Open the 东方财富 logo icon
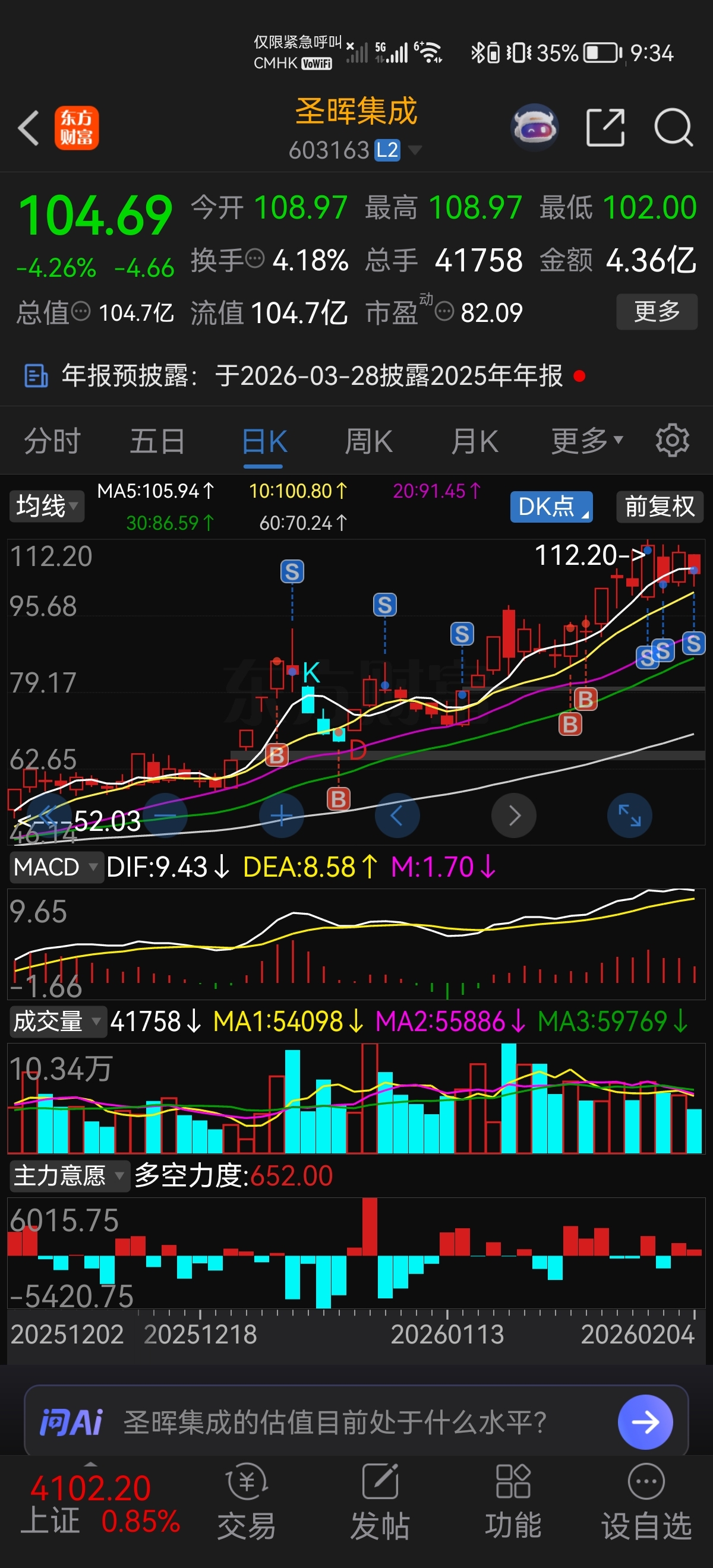 pos(77,128)
